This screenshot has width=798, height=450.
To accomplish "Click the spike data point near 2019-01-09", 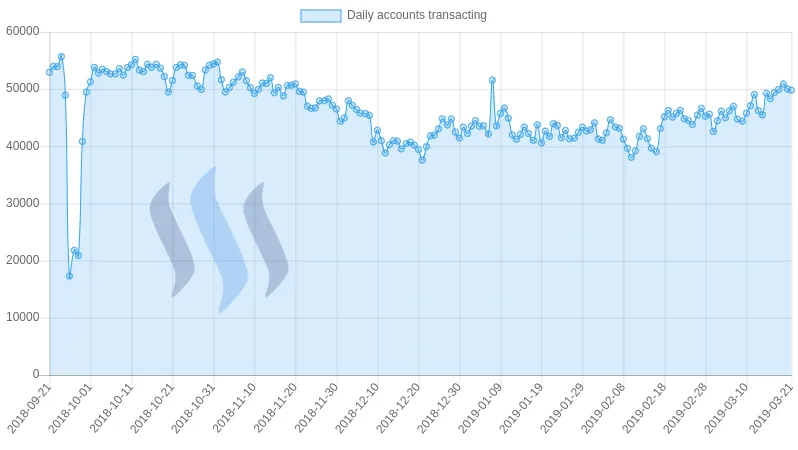I will 492,80.
